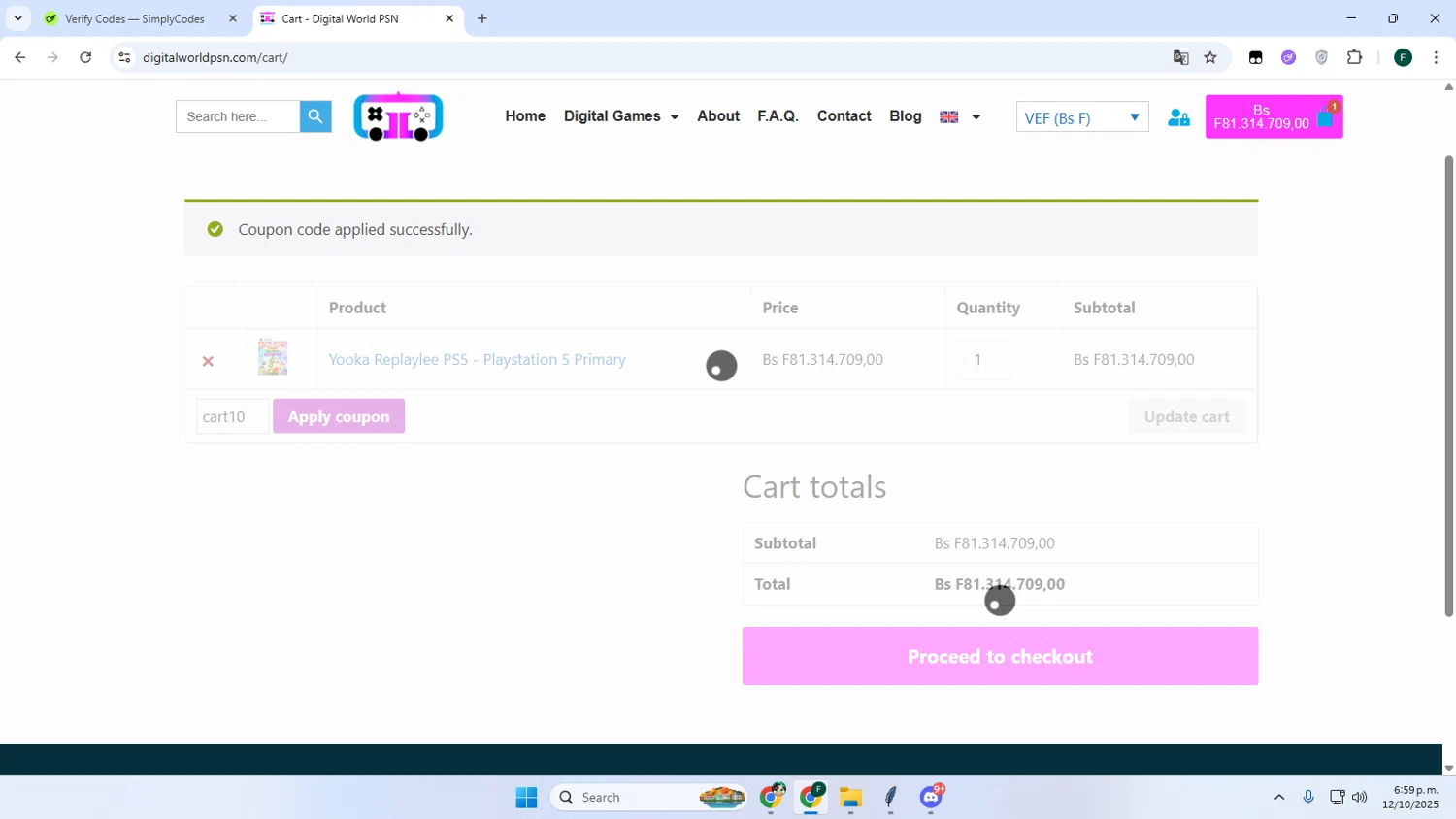This screenshot has height=819, width=1456.
Task: Open the feather pen app in taskbar
Action: [x=891, y=798]
